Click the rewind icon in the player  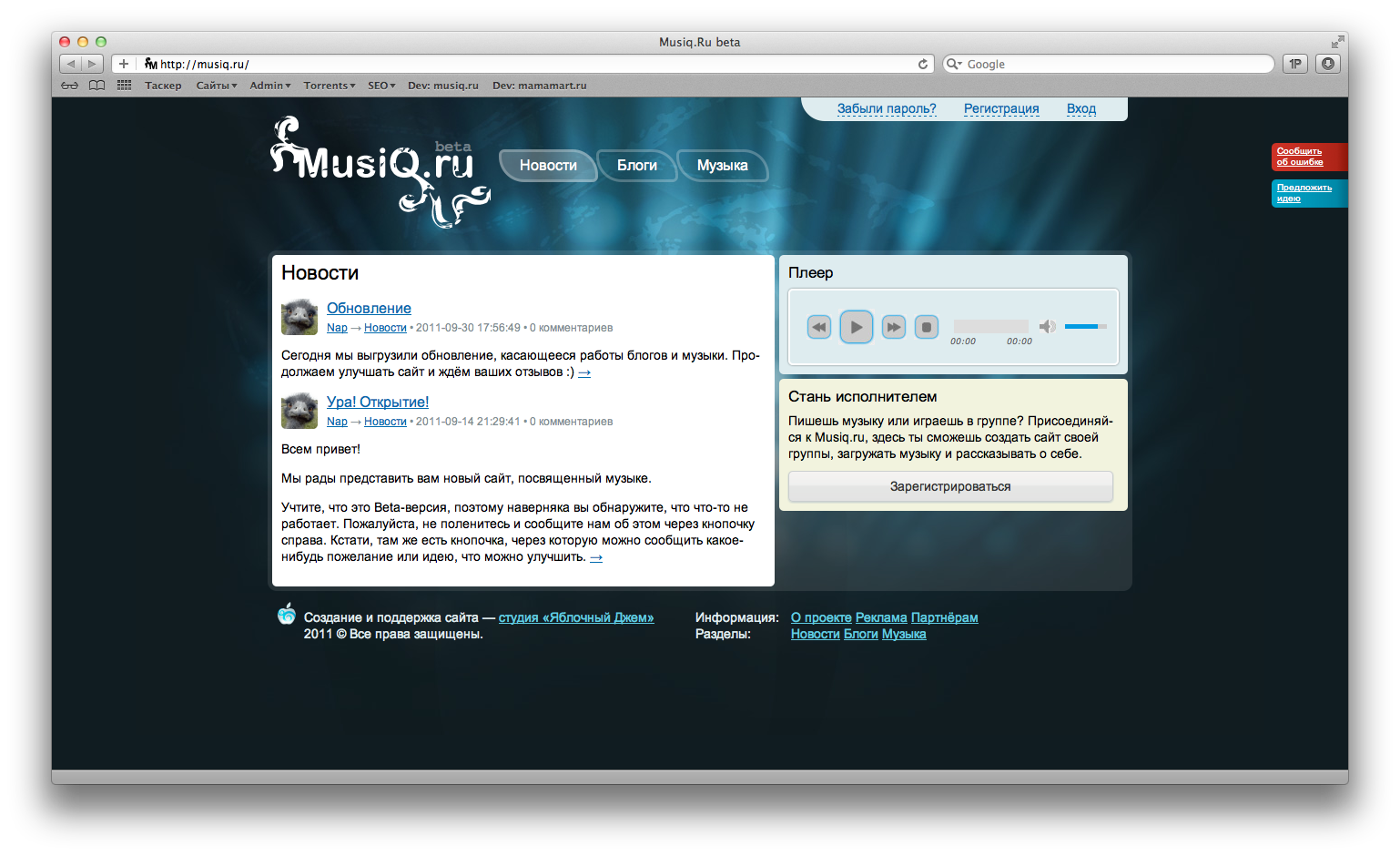[x=818, y=327]
